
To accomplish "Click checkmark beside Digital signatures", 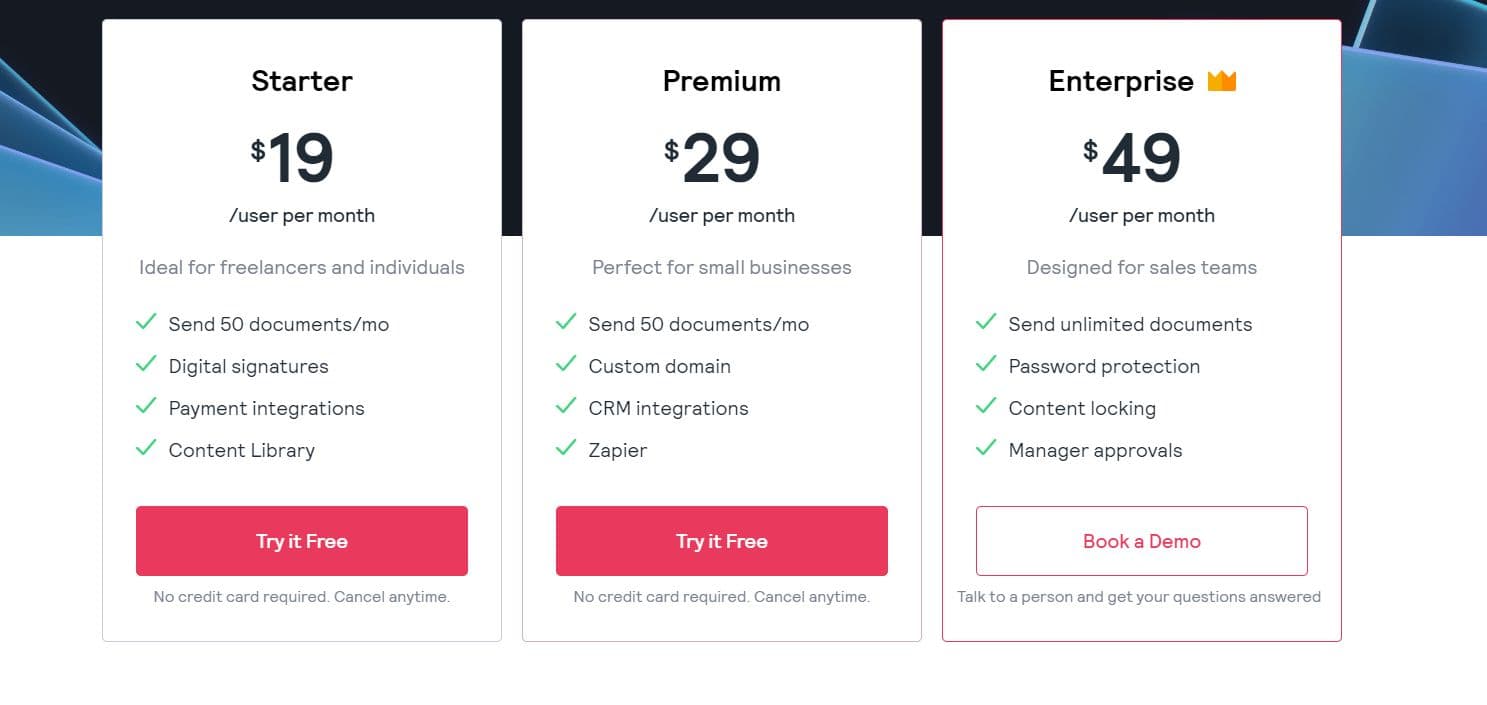I will pos(146,364).
